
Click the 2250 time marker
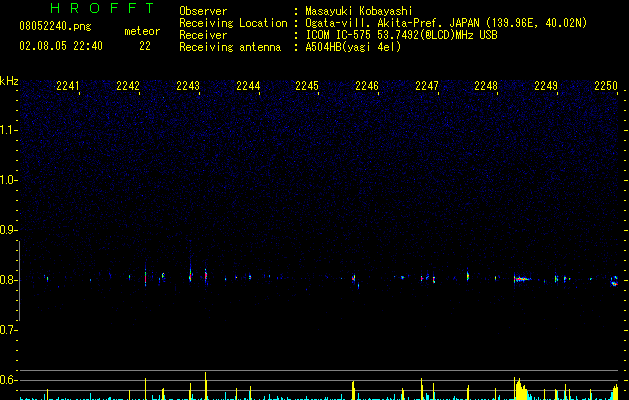click(606, 86)
